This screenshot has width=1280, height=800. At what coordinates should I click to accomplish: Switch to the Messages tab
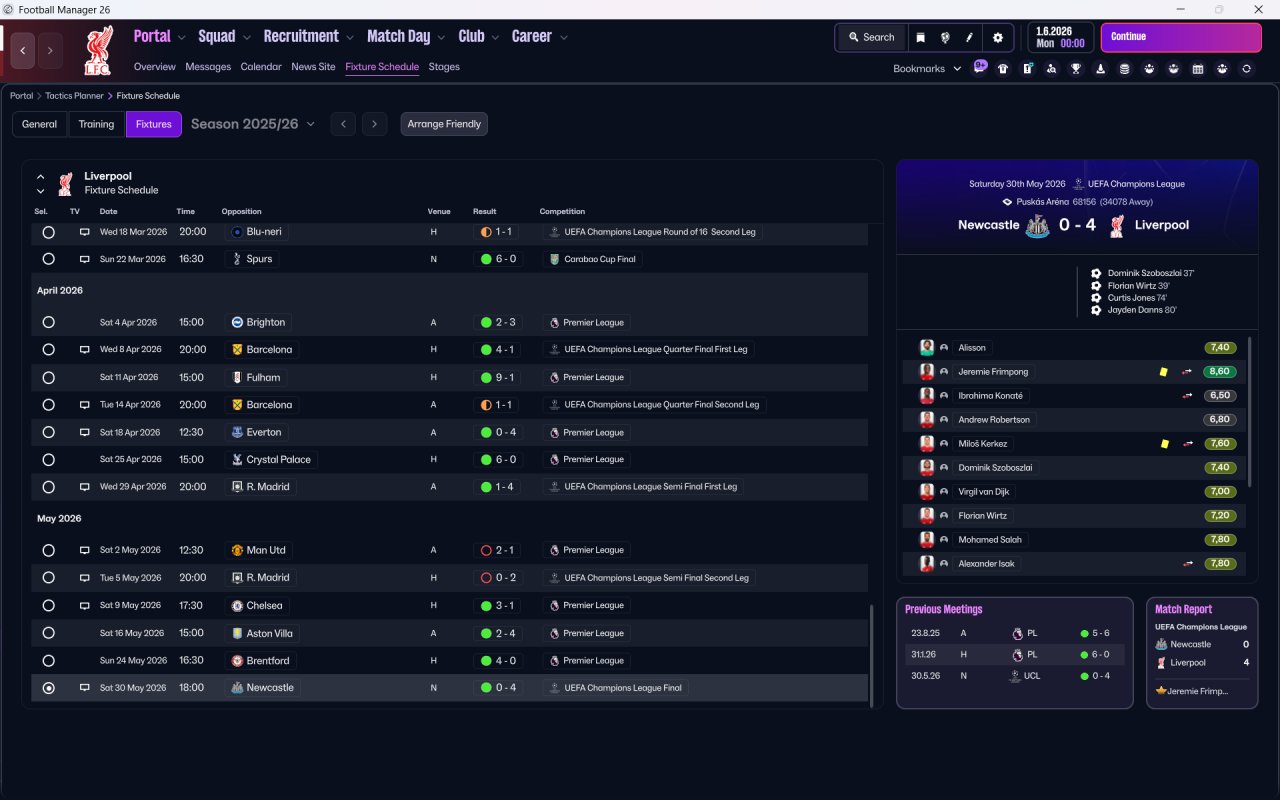208,67
